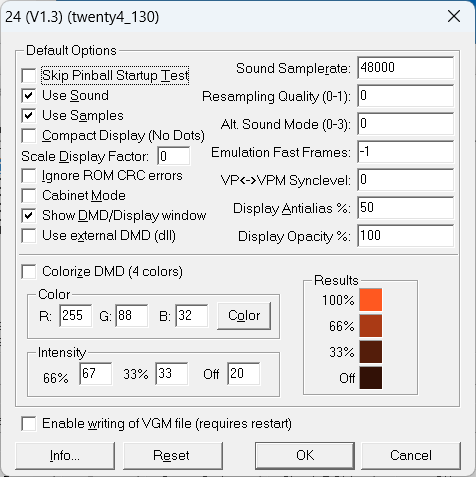Select the 100% result color swatch
The width and height of the screenshot is (476, 477).
click(371, 300)
